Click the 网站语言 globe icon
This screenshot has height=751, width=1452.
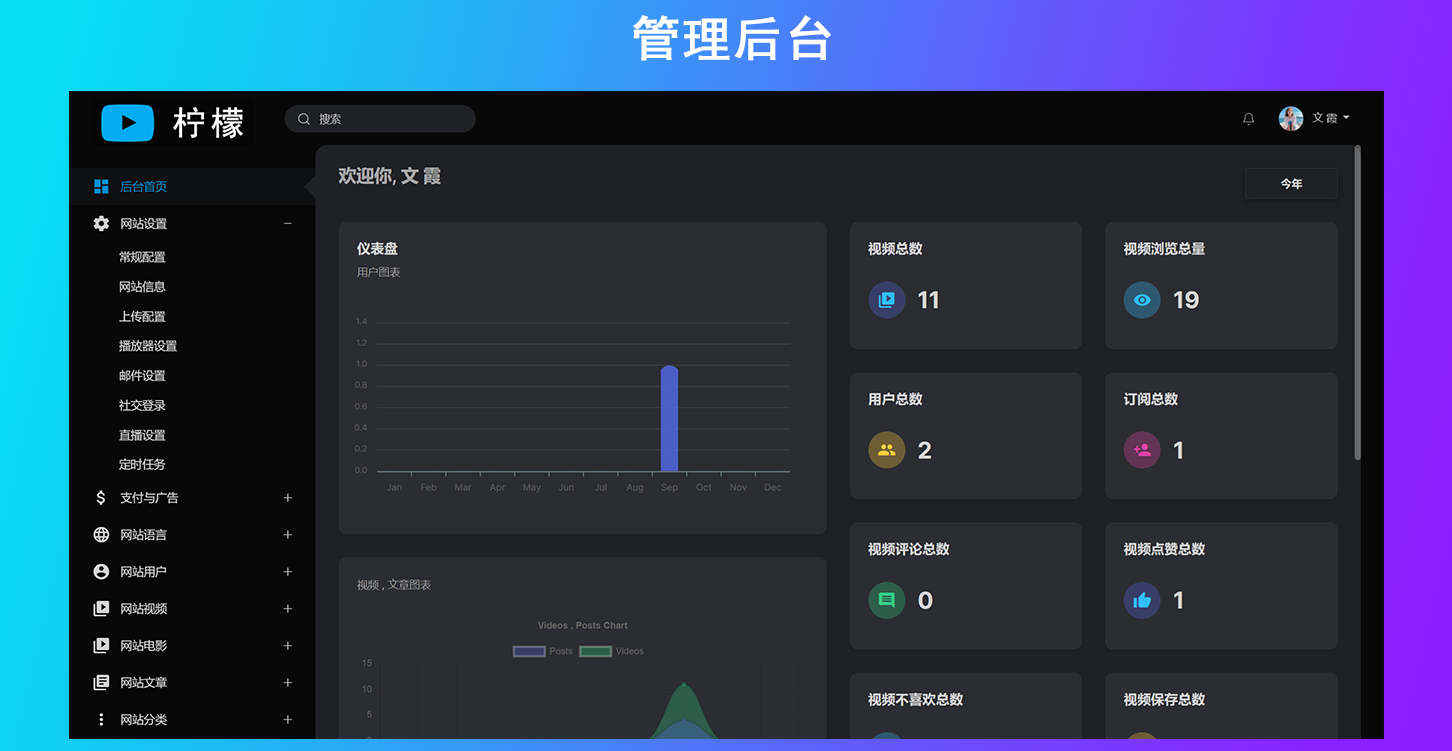(101, 535)
